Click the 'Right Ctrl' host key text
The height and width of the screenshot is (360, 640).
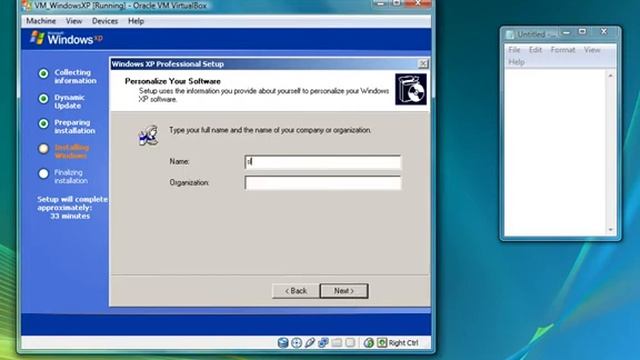tap(403, 343)
